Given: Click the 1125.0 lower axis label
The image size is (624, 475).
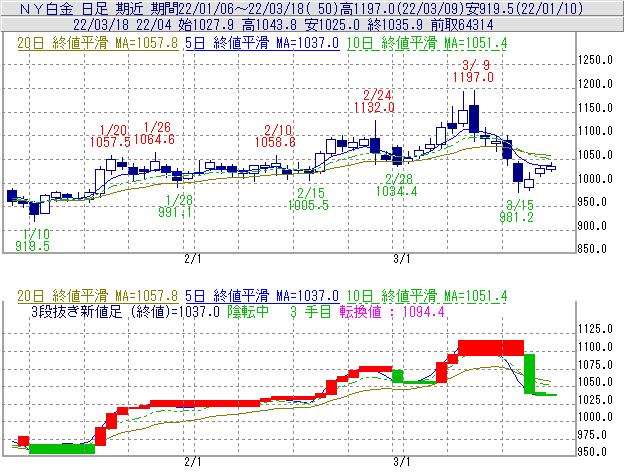Looking at the screenshot, I should (x=595, y=329).
